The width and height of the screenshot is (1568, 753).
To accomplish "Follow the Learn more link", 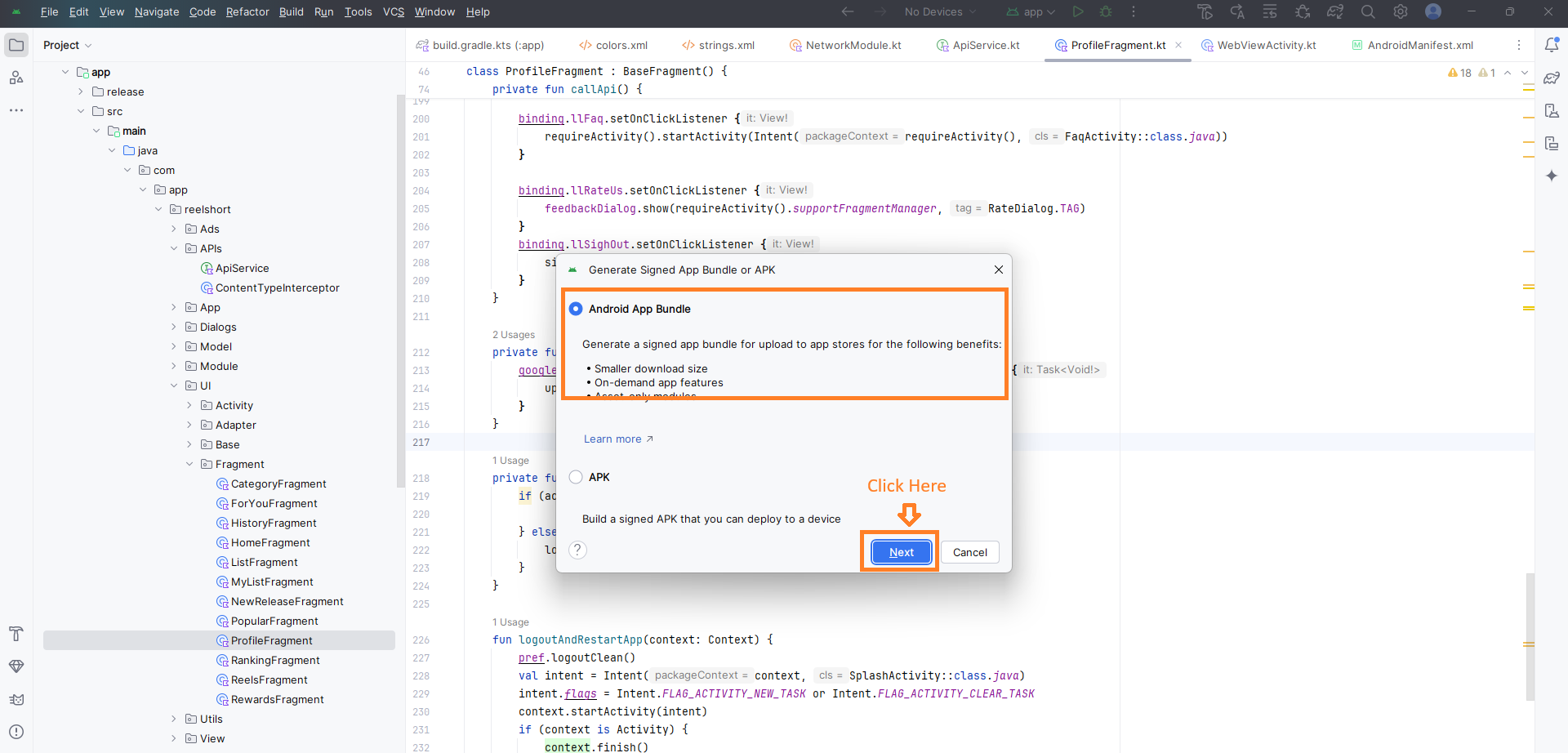I will (618, 439).
